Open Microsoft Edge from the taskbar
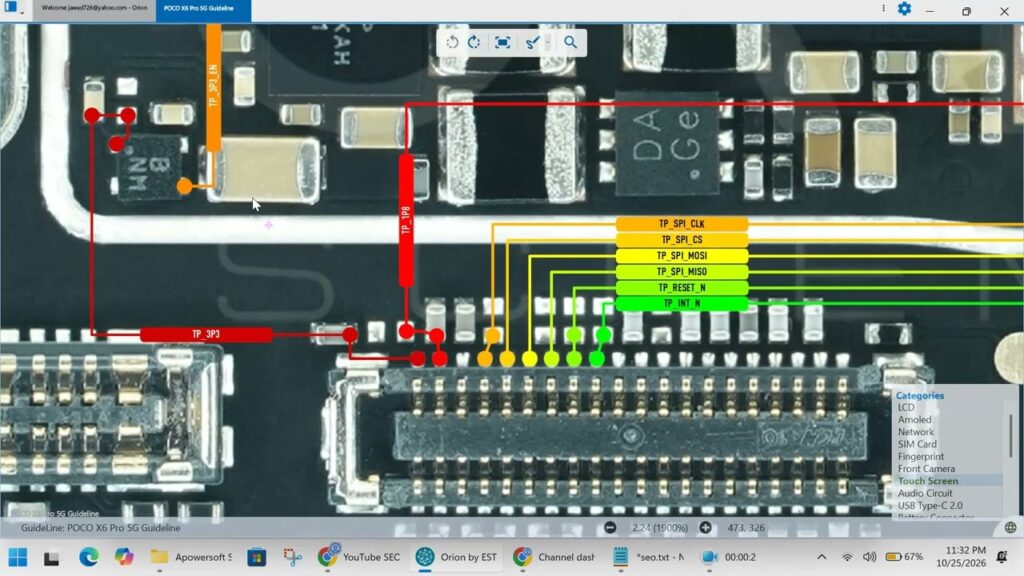 coord(89,557)
